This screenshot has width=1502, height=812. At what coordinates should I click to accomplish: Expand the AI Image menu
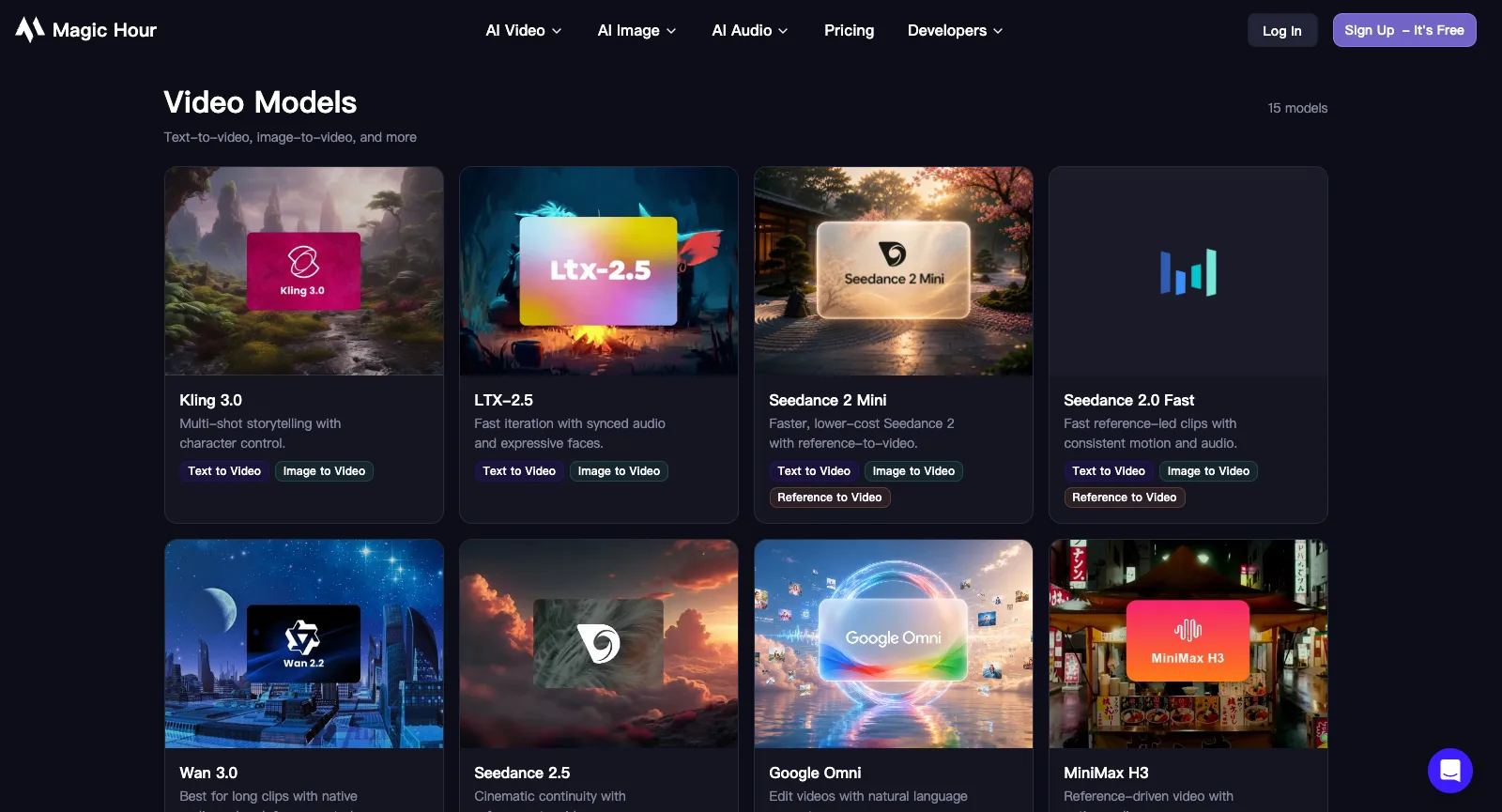click(637, 31)
